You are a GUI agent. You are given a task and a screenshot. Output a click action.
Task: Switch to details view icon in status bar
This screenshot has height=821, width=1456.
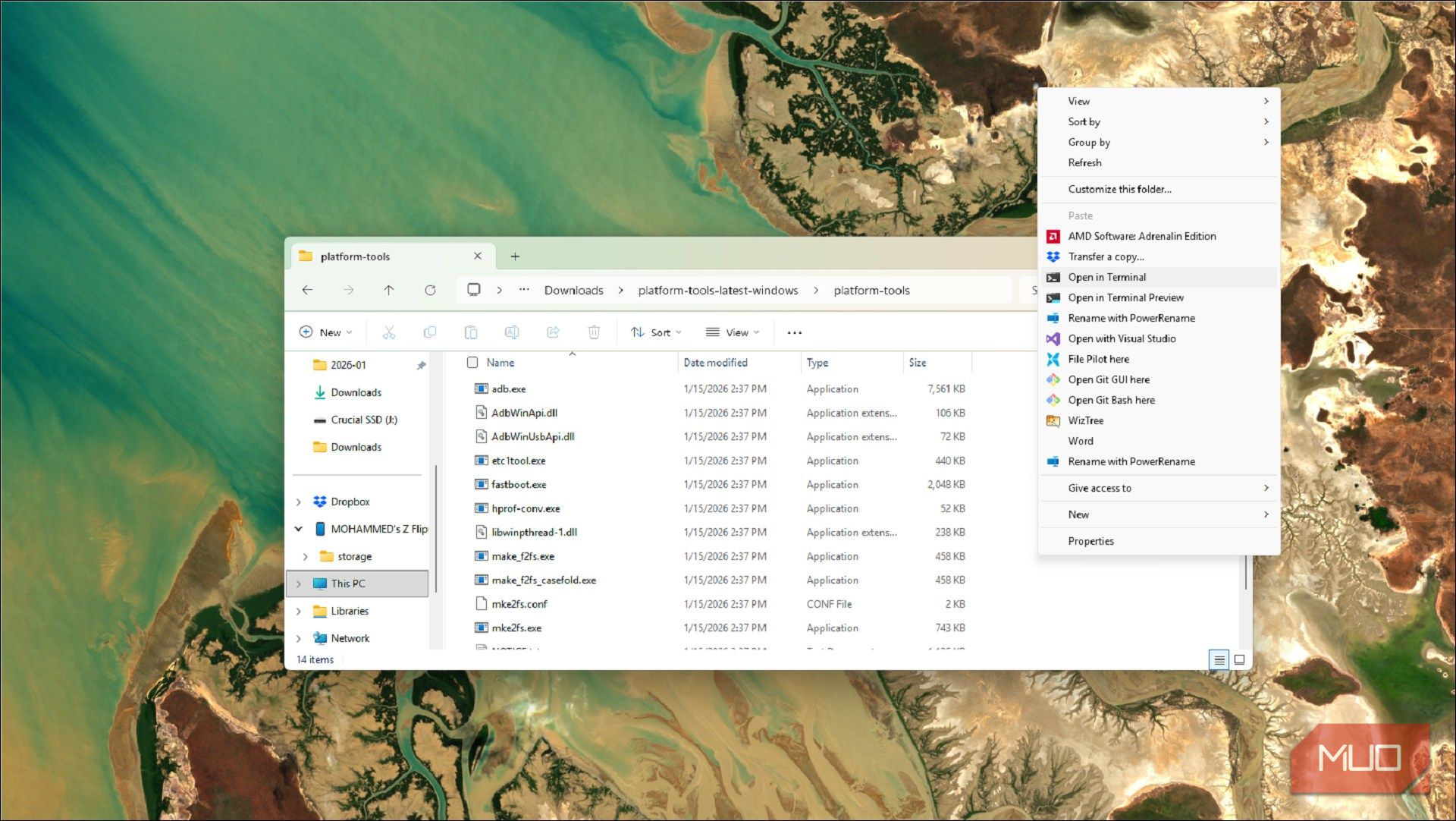[1219, 659]
